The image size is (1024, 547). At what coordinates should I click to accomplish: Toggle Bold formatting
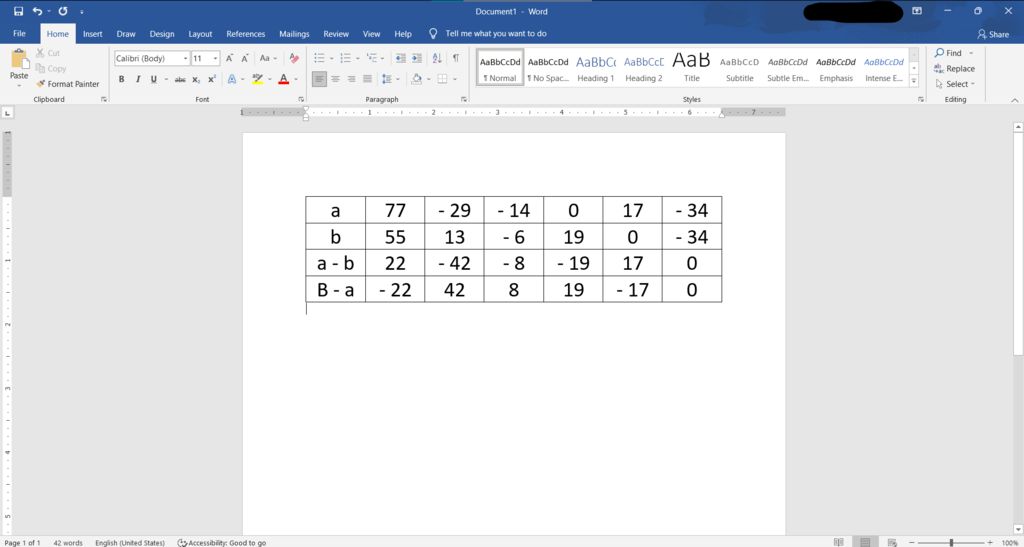(121, 79)
